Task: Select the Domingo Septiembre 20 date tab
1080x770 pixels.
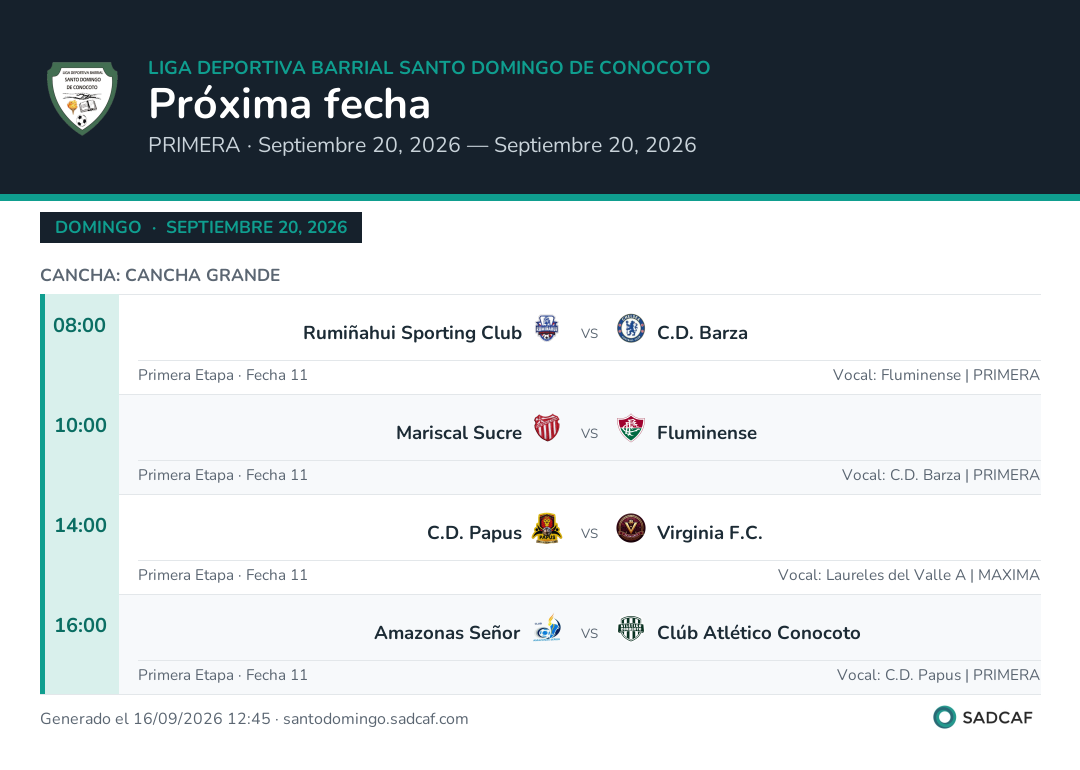Action: (x=201, y=227)
